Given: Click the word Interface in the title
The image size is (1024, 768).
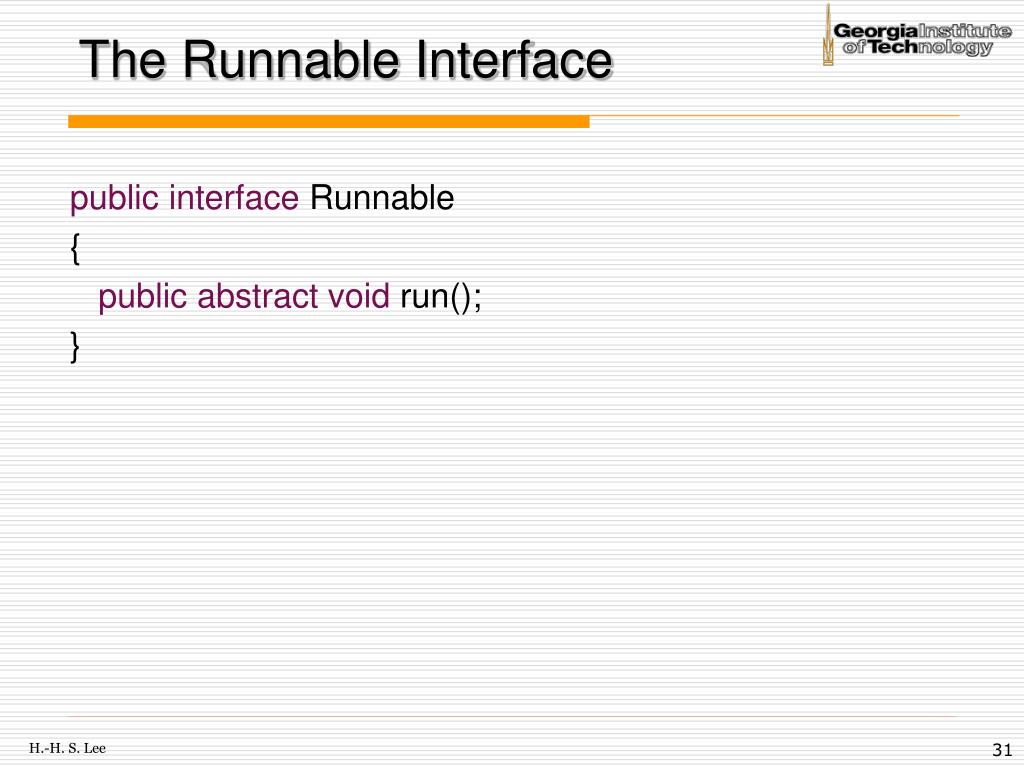Looking at the screenshot, I should (x=514, y=59).
